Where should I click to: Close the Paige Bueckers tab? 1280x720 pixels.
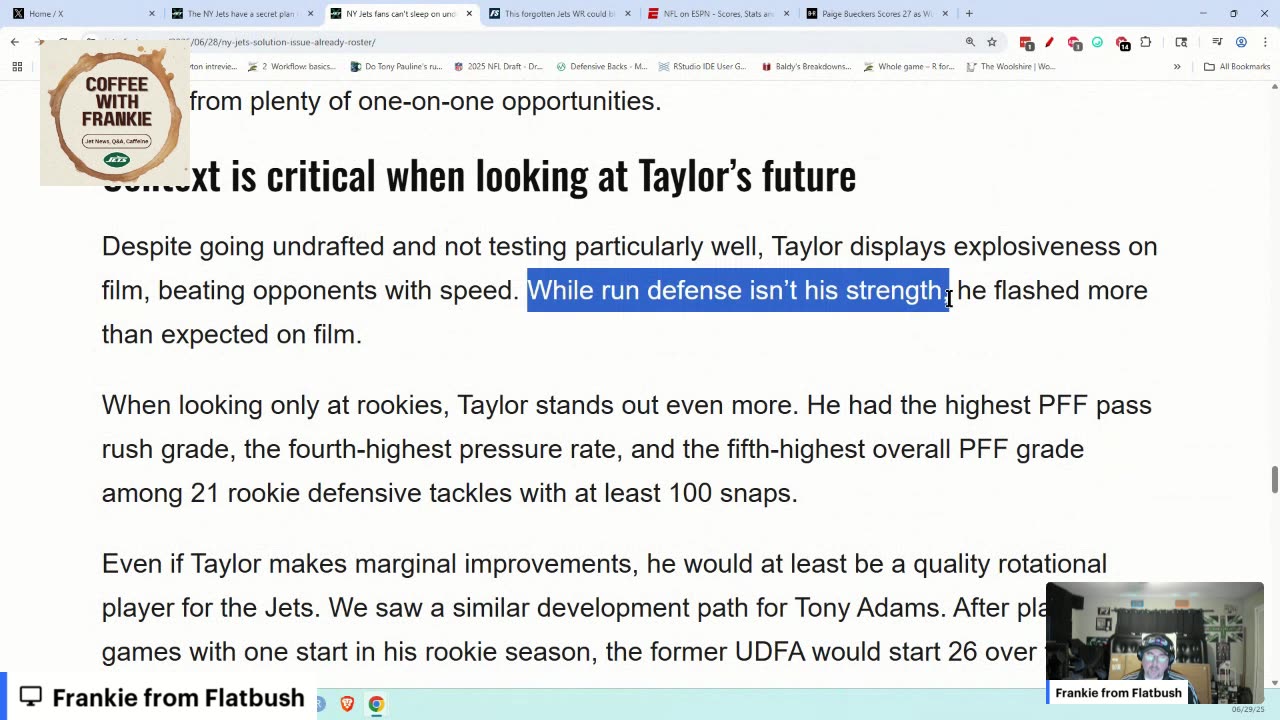[x=945, y=14]
